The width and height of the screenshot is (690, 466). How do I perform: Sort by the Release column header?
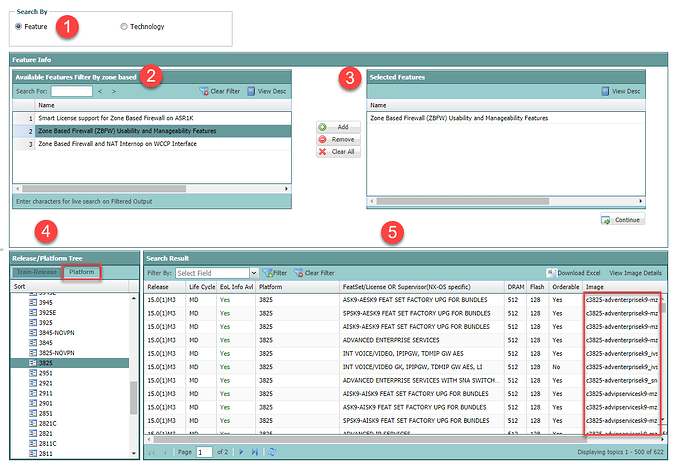165,287
